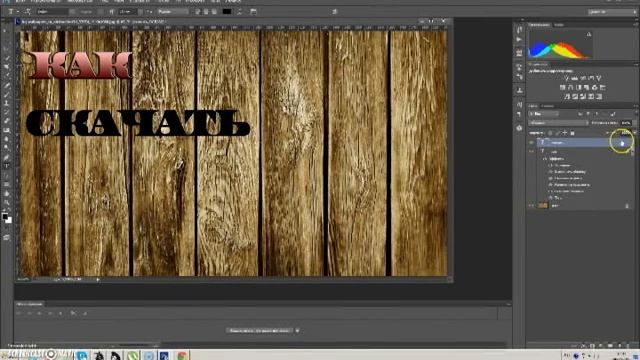This screenshot has width=640, height=360.
Task: Select the Hand tool
Action: point(7,193)
